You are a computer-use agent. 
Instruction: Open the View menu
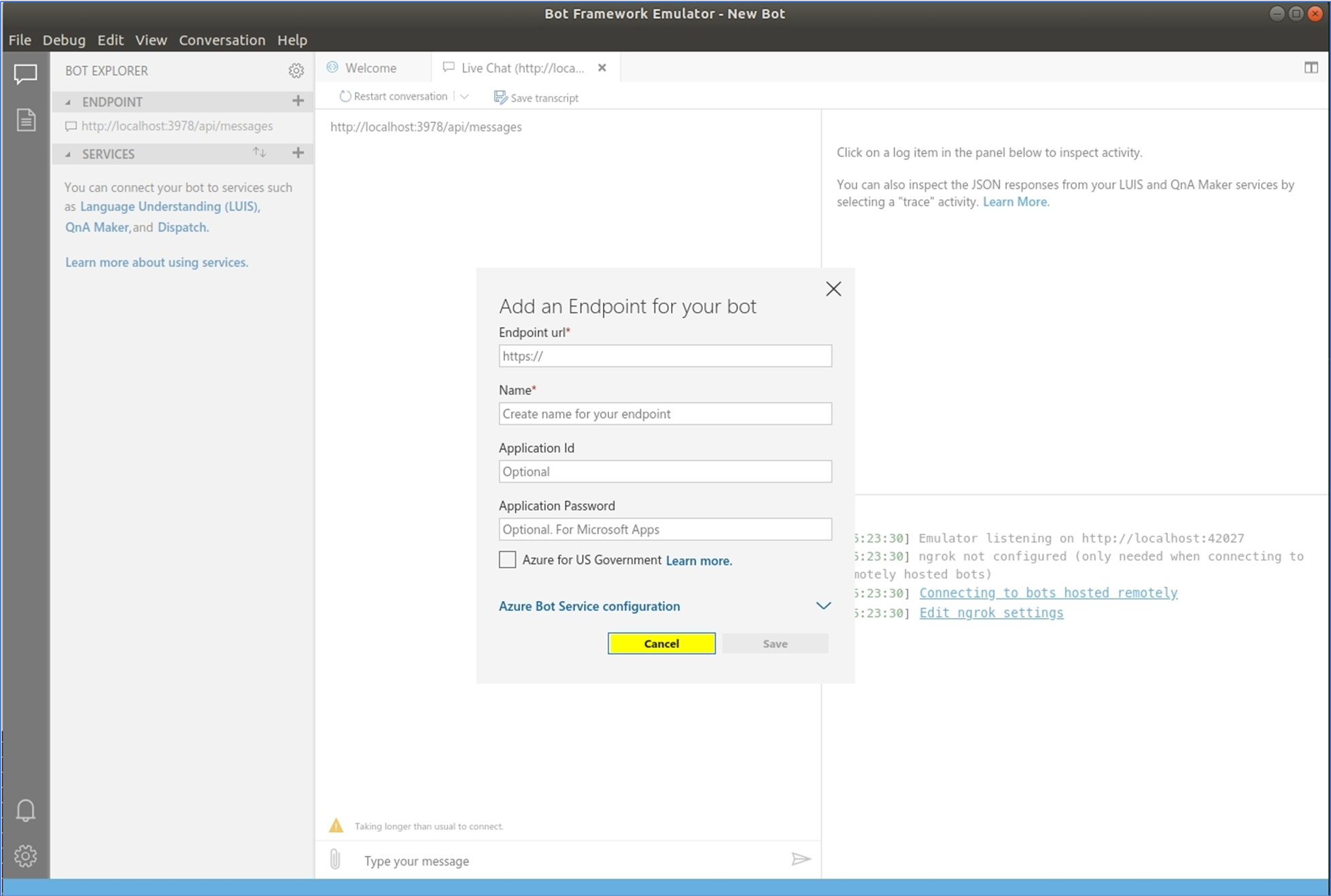(x=151, y=40)
